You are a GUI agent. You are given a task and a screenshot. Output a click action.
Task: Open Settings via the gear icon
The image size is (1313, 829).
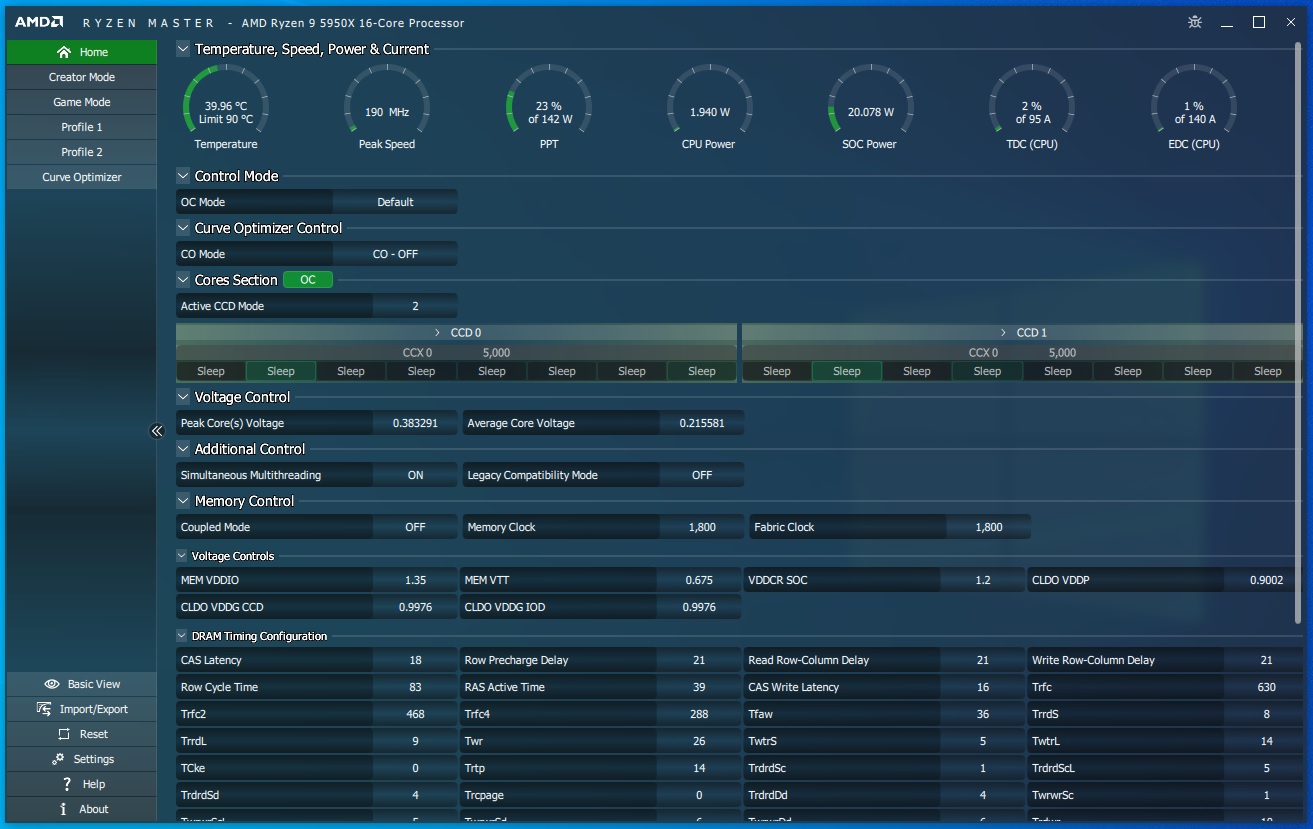[x=59, y=759]
